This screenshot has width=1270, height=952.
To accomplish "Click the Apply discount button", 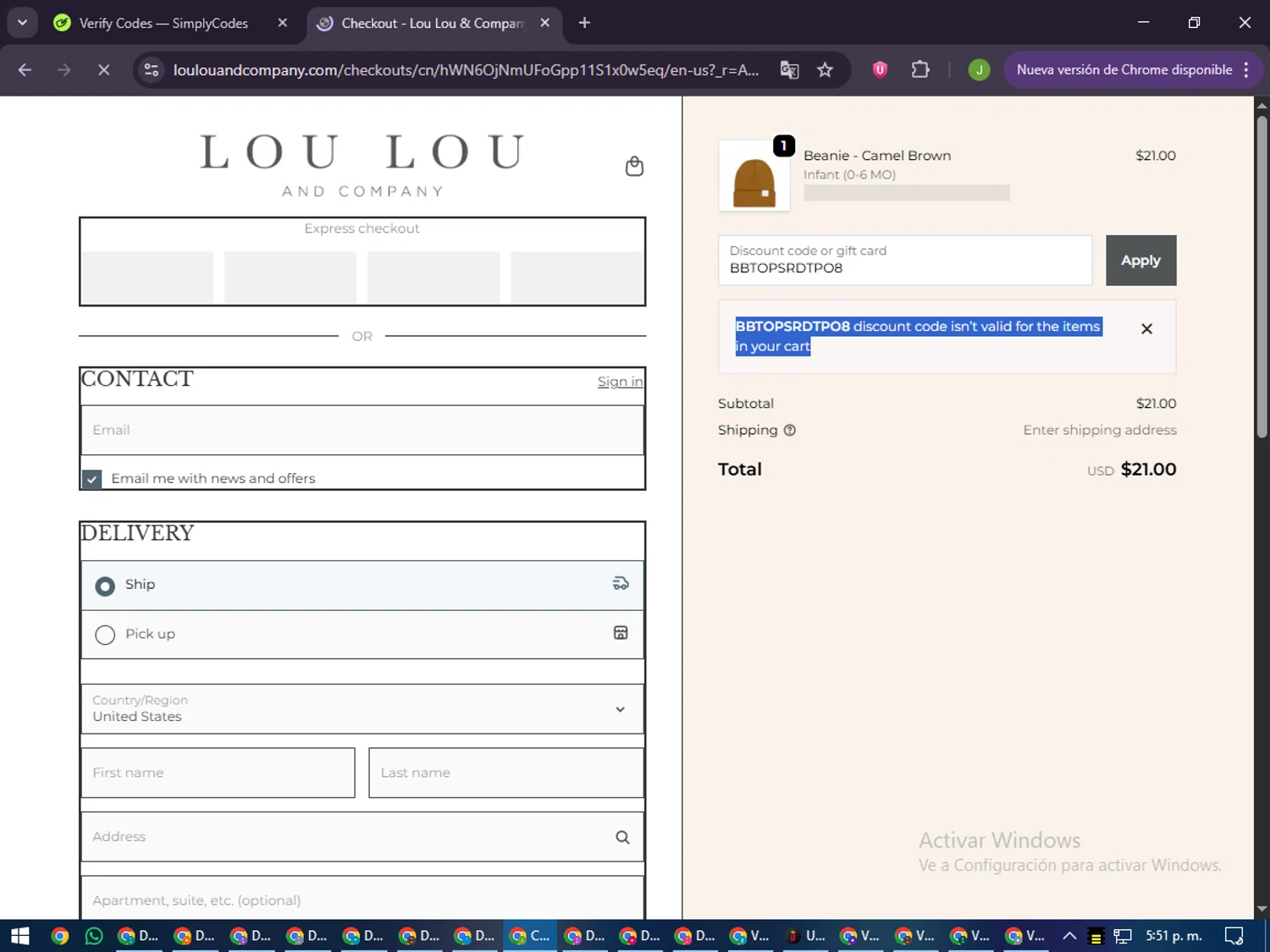I will tap(1140, 261).
